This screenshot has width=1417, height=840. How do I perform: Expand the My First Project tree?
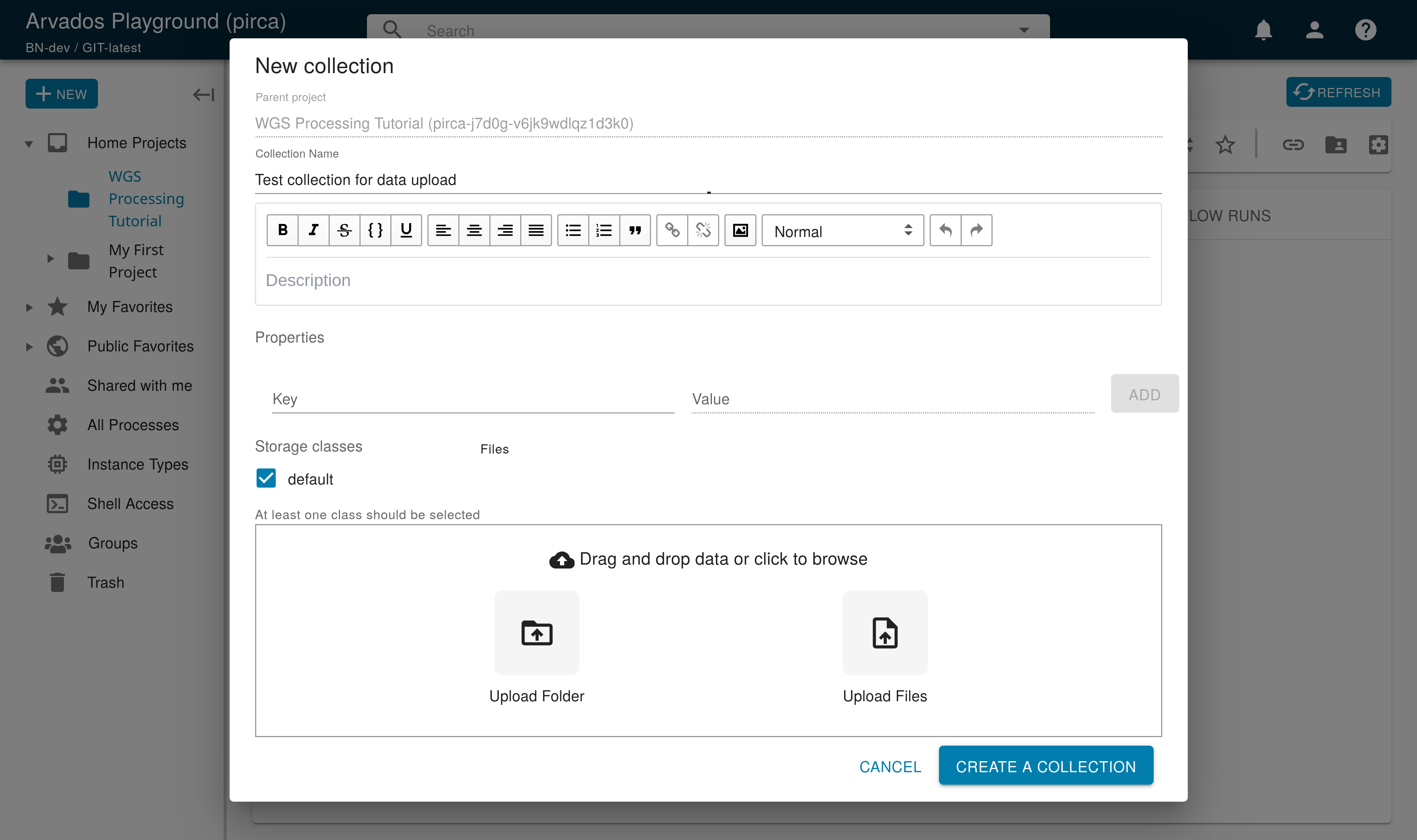[x=50, y=259]
